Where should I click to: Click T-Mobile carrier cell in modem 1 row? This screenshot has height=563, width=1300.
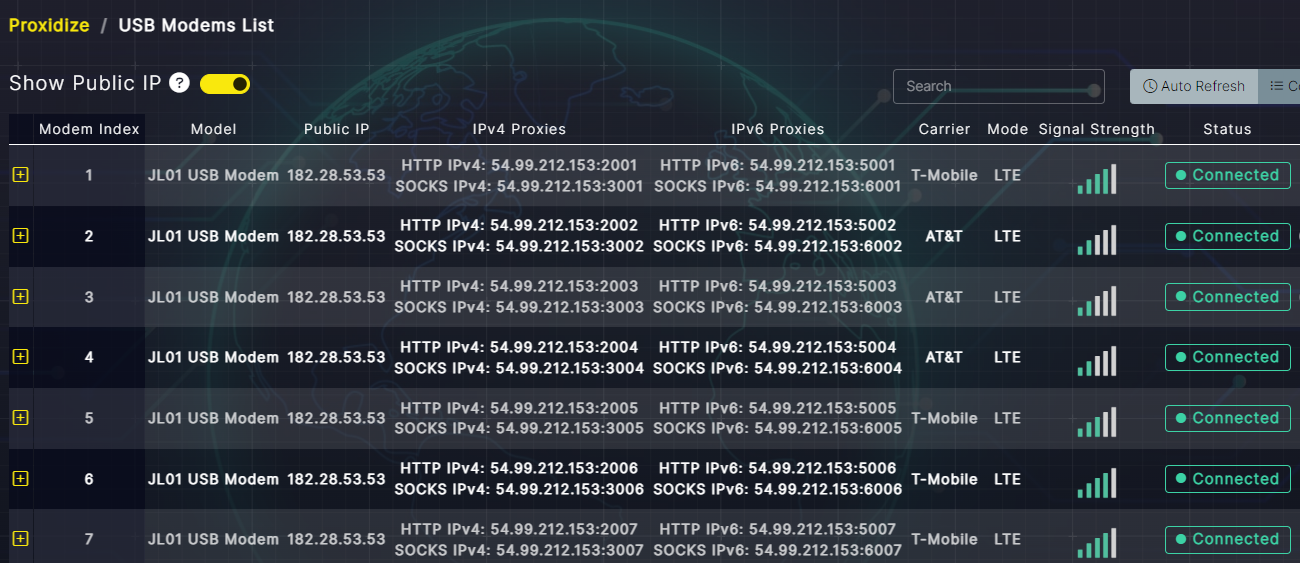(944, 175)
